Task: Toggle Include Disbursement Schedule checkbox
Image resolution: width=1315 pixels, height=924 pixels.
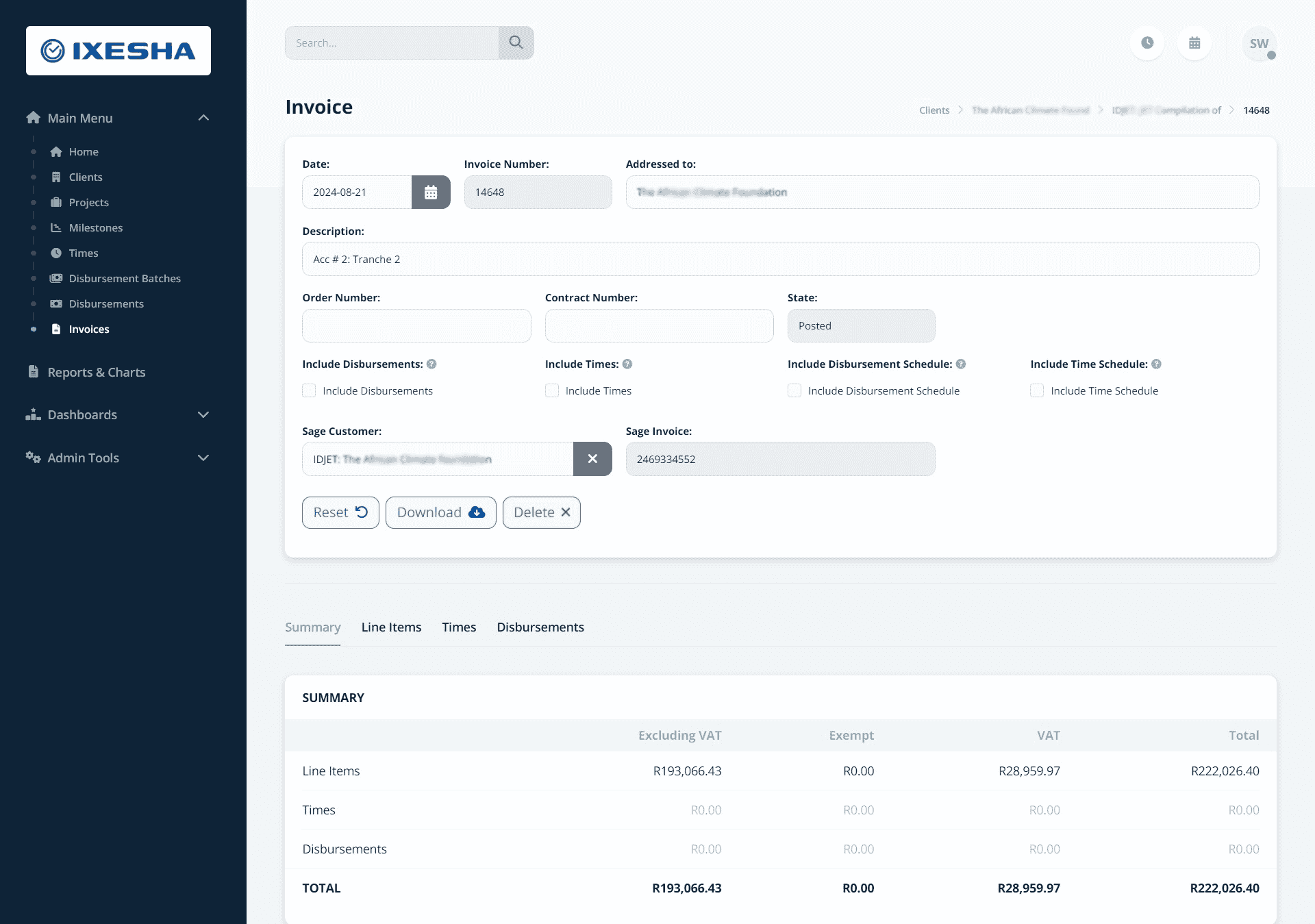Action: tap(794, 391)
